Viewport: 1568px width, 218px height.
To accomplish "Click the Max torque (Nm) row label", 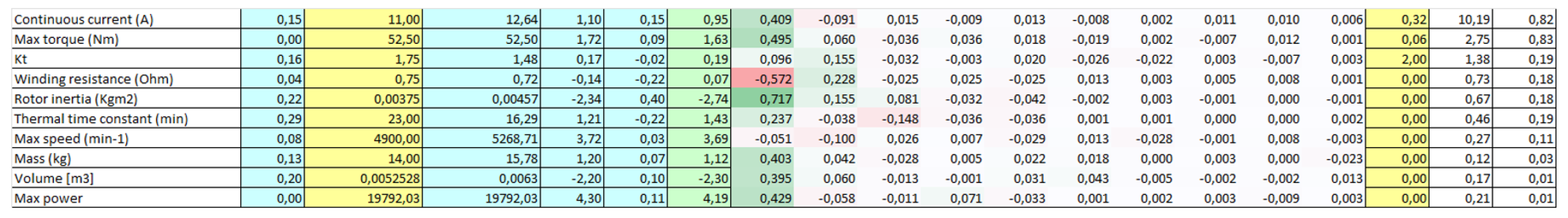I will coord(126,39).
